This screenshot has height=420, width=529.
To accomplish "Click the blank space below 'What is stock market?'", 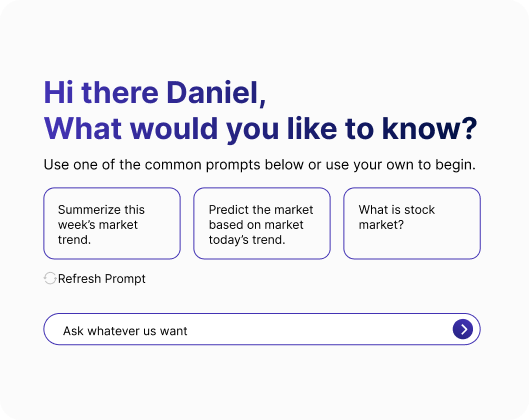I will [412, 244].
